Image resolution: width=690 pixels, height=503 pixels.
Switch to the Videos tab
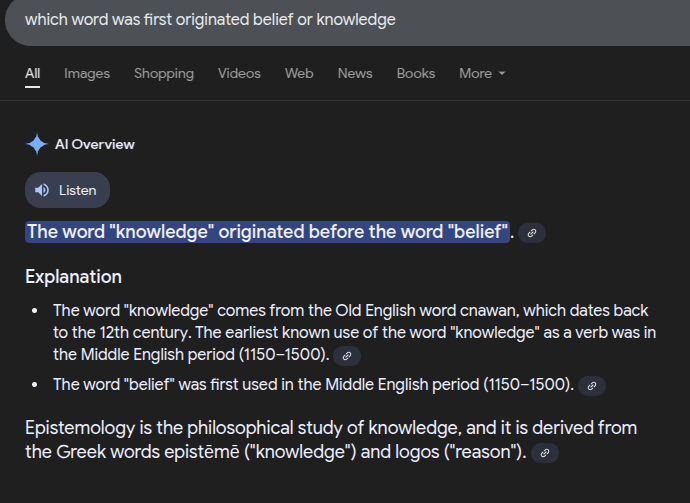click(239, 73)
